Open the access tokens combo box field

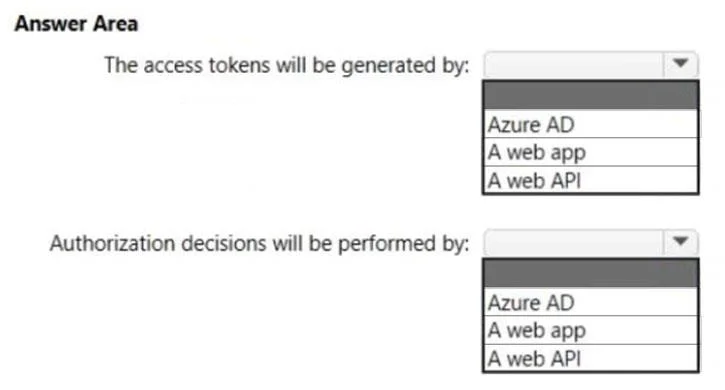pos(590,64)
